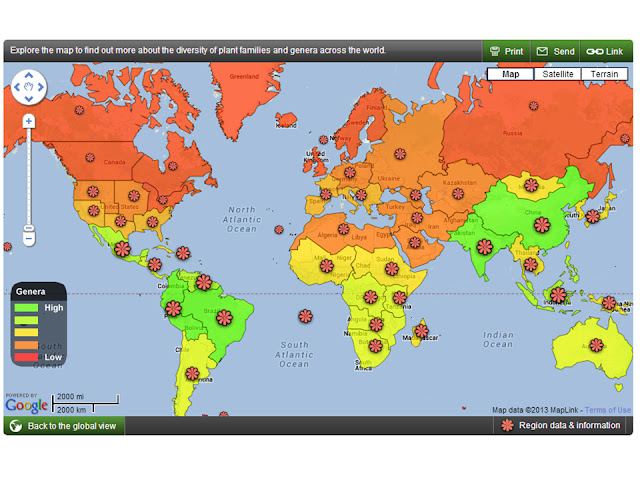Click the Google logo

click(27, 405)
